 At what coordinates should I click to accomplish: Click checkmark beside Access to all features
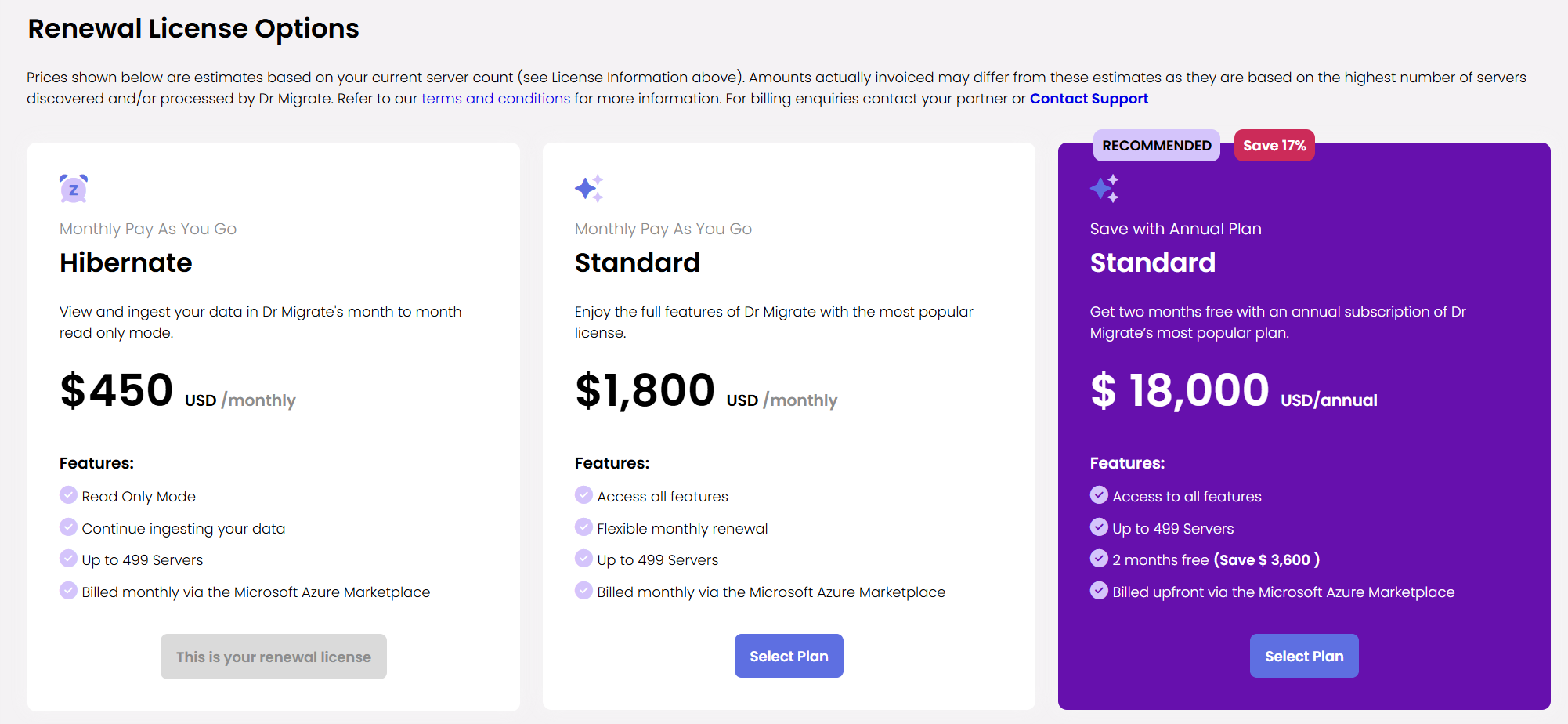tap(1099, 495)
